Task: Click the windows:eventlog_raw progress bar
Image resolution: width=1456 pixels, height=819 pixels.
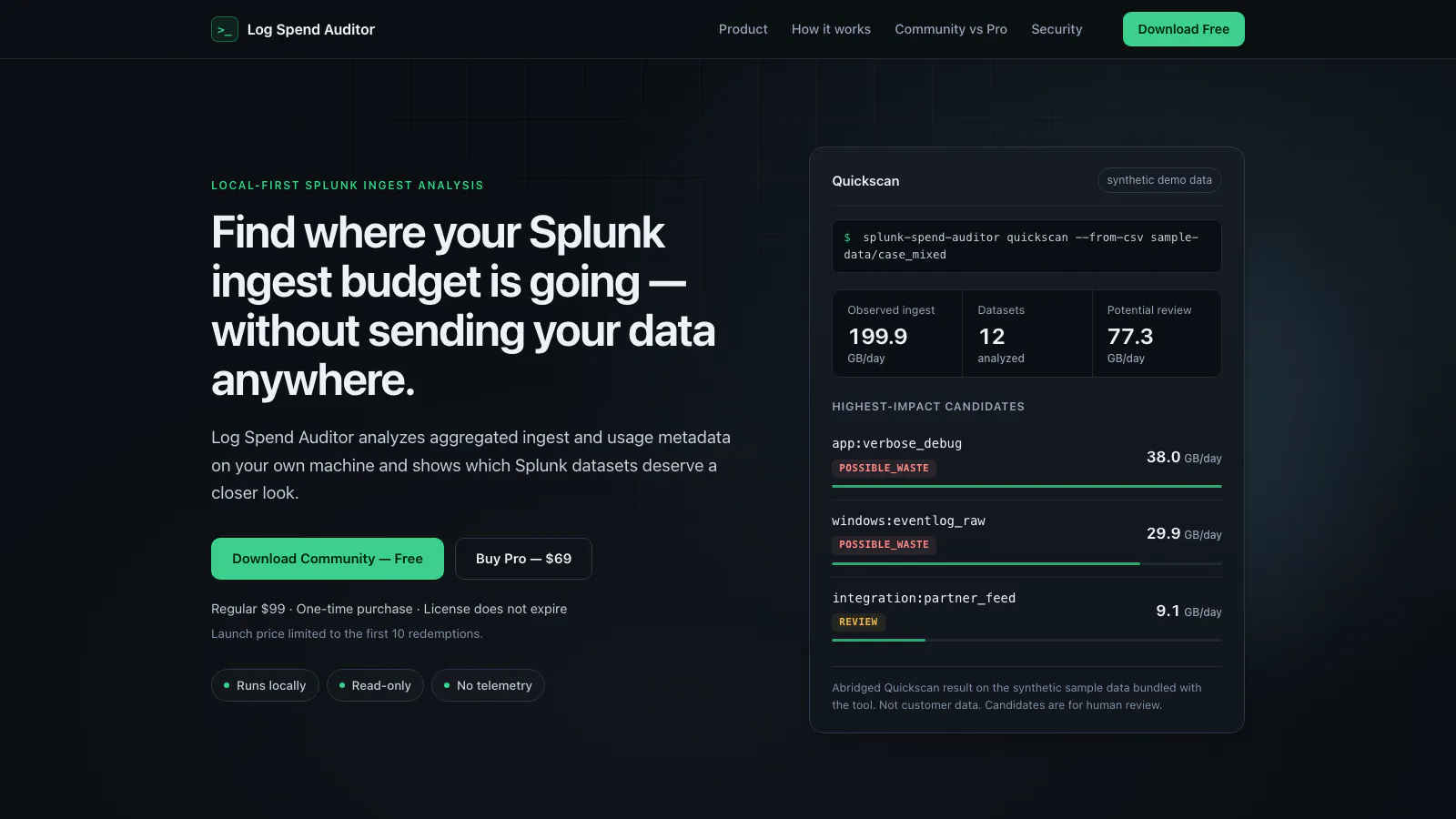Action: 1026,564
